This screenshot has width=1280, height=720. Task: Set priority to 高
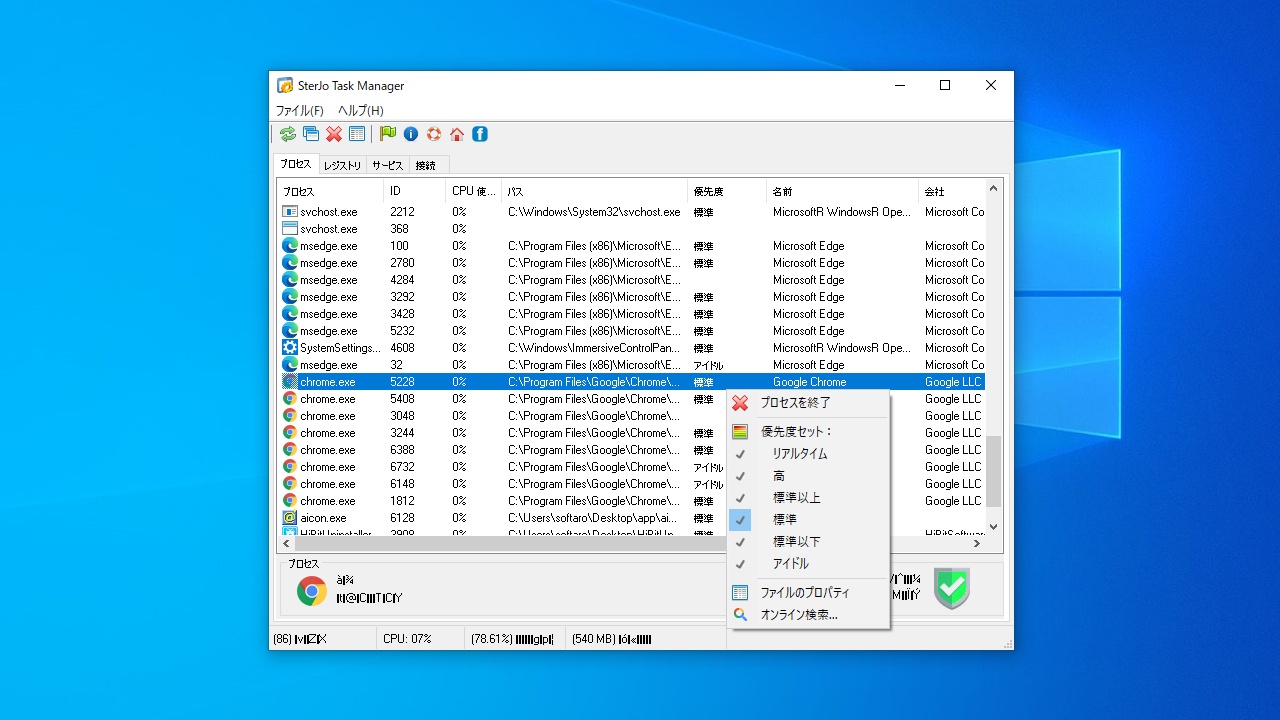(x=808, y=476)
